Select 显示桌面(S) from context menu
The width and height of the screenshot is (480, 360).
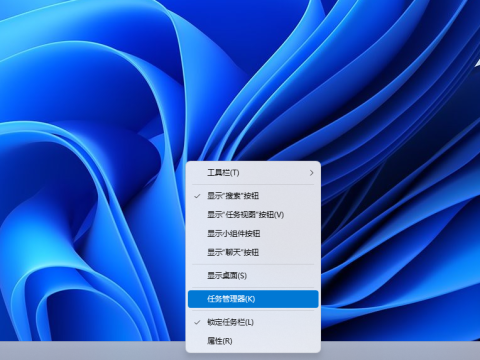[253, 276]
